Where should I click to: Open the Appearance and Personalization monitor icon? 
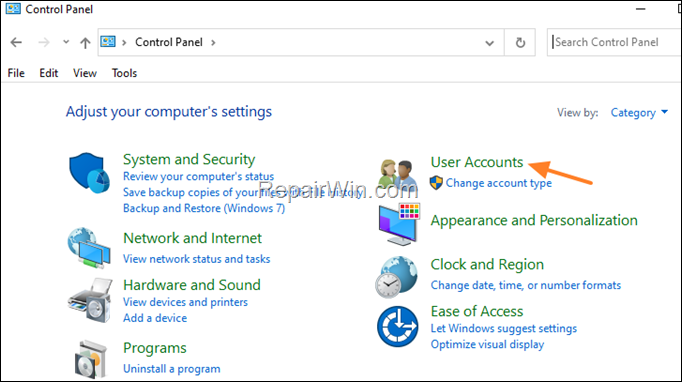pyautogui.click(x=398, y=224)
